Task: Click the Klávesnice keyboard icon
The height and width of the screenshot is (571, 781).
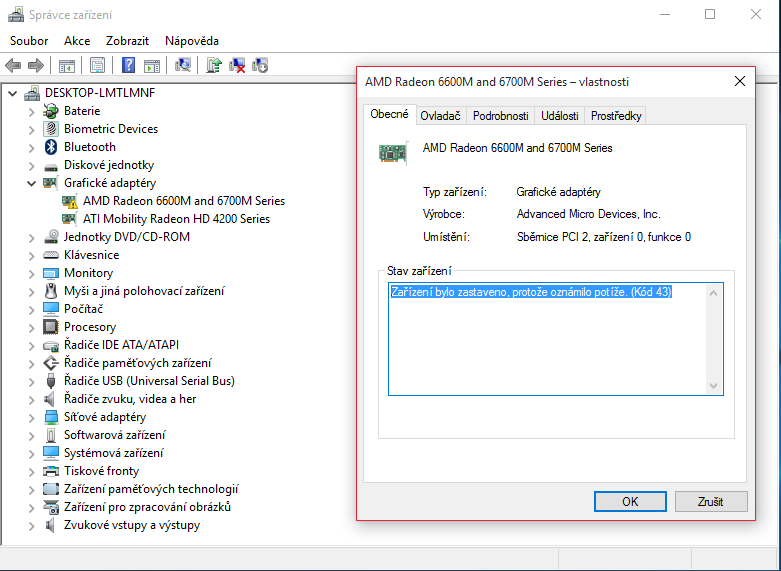Action: tap(51, 255)
